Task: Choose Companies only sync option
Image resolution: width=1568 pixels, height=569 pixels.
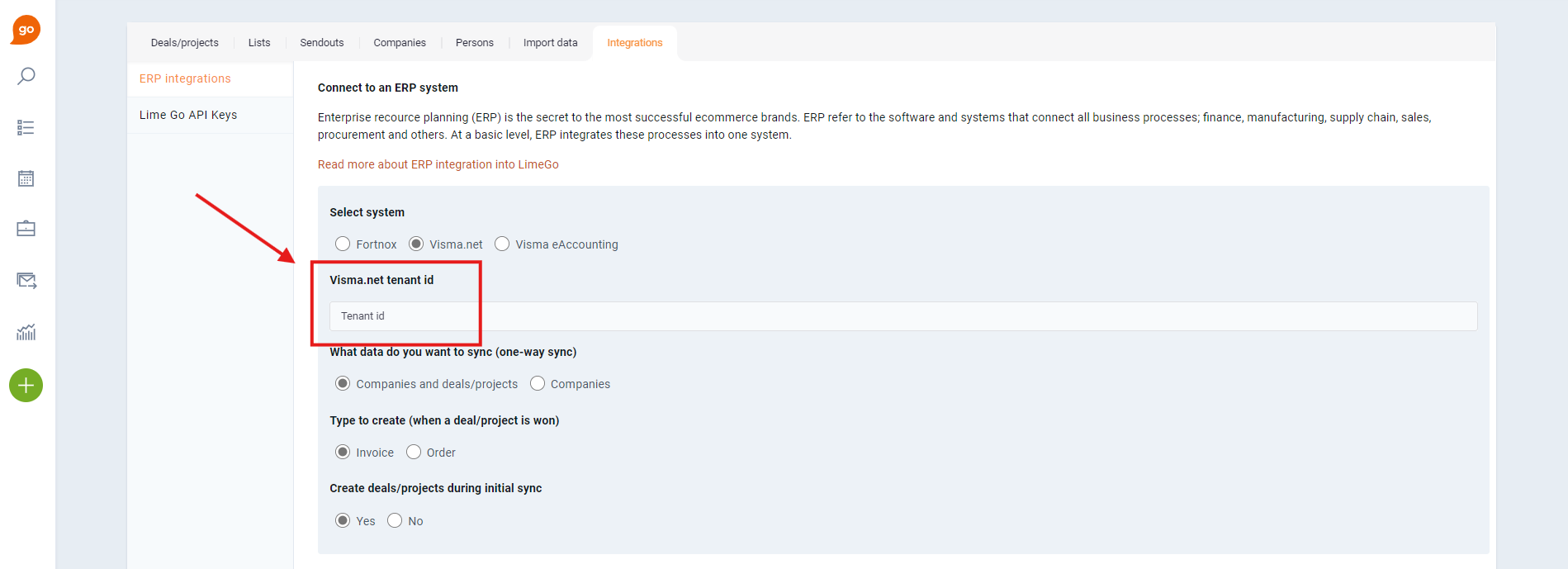Action: click(538, 383)
